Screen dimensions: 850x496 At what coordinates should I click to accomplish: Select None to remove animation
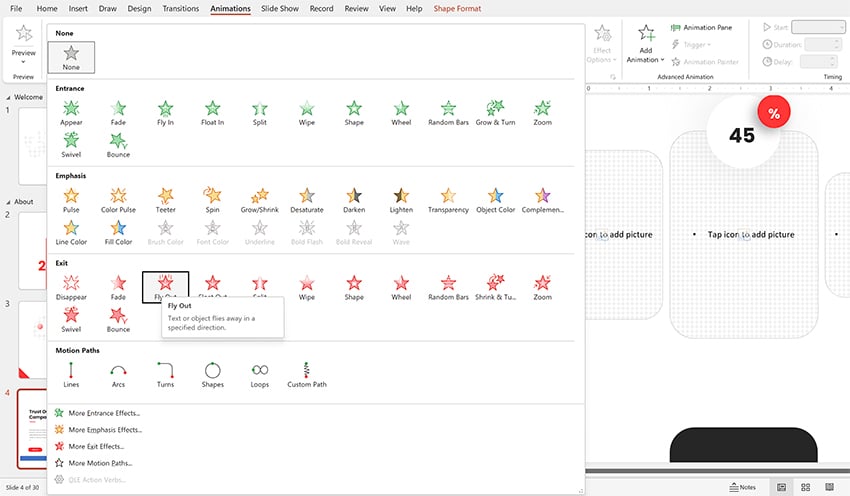(71, 57)
